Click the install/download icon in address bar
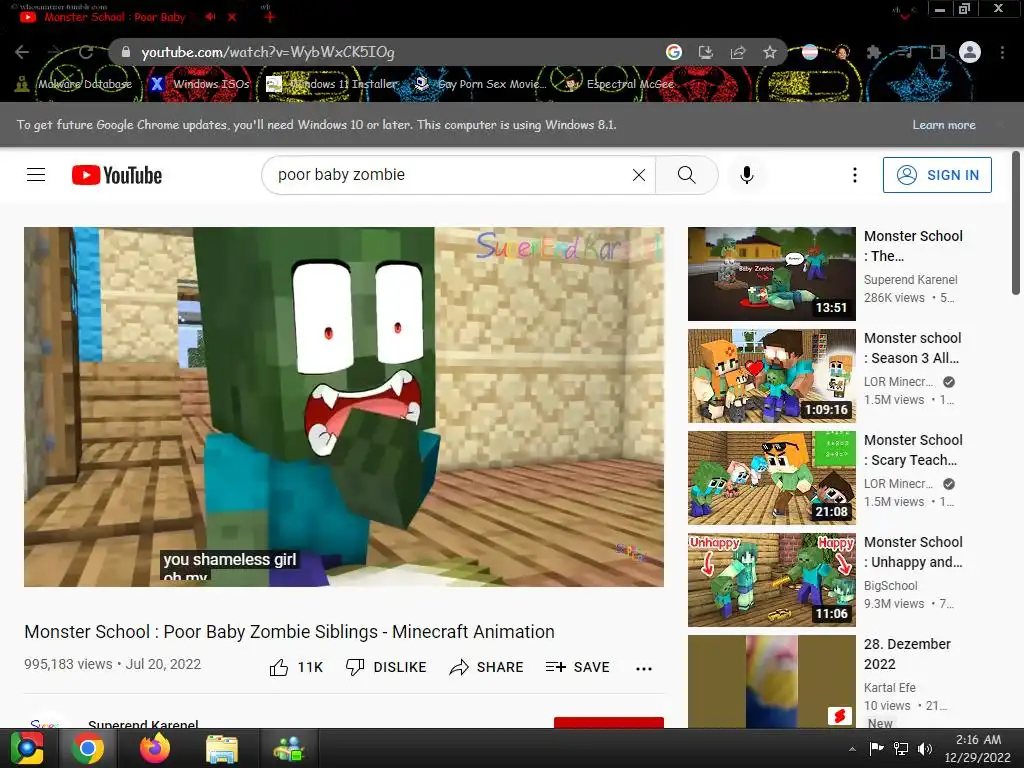 point(705,52)
